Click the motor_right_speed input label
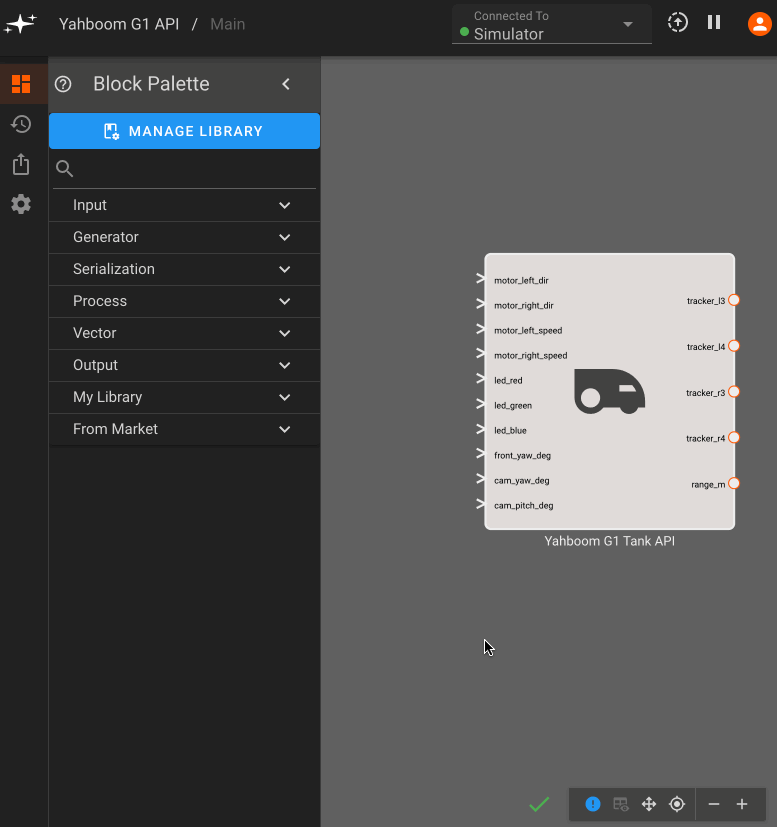777x827 pixels. coord(531,355)
